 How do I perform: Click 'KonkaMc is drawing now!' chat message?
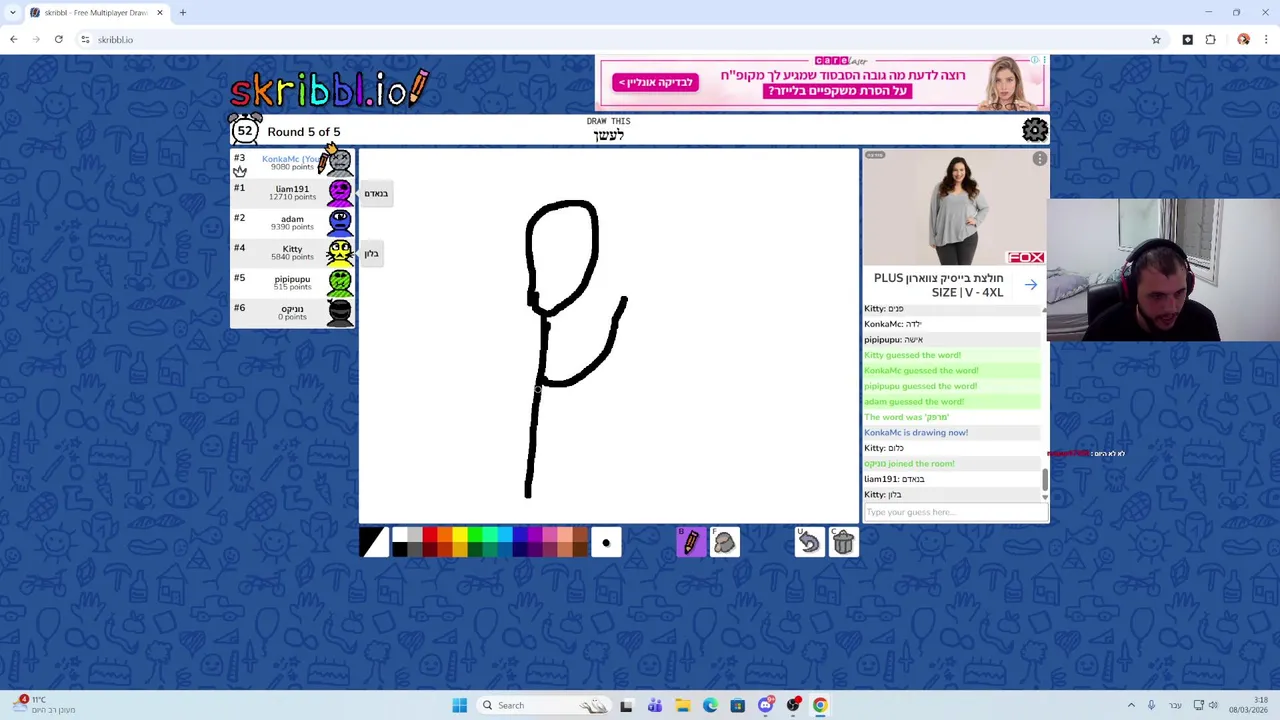click(916, 432)
